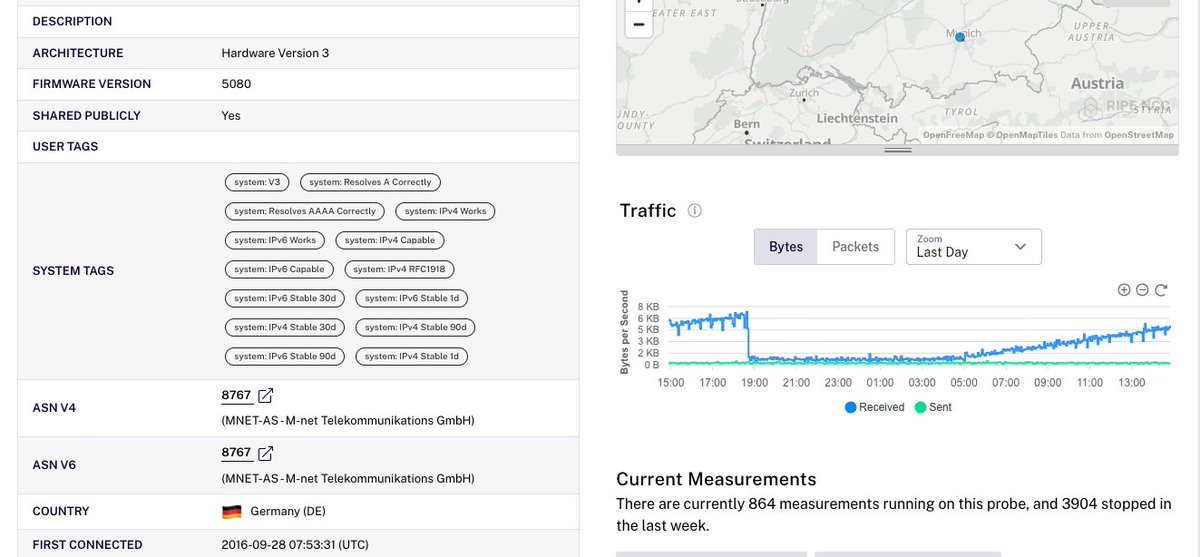Click the Liechtenstein label on the map
The width and height of the screenshot is (1200, 557).
(857, 118)
